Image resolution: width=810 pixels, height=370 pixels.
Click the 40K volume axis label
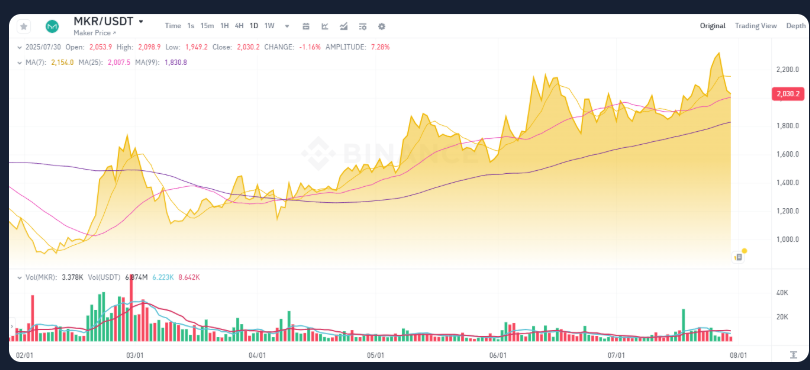coord(782,292)
